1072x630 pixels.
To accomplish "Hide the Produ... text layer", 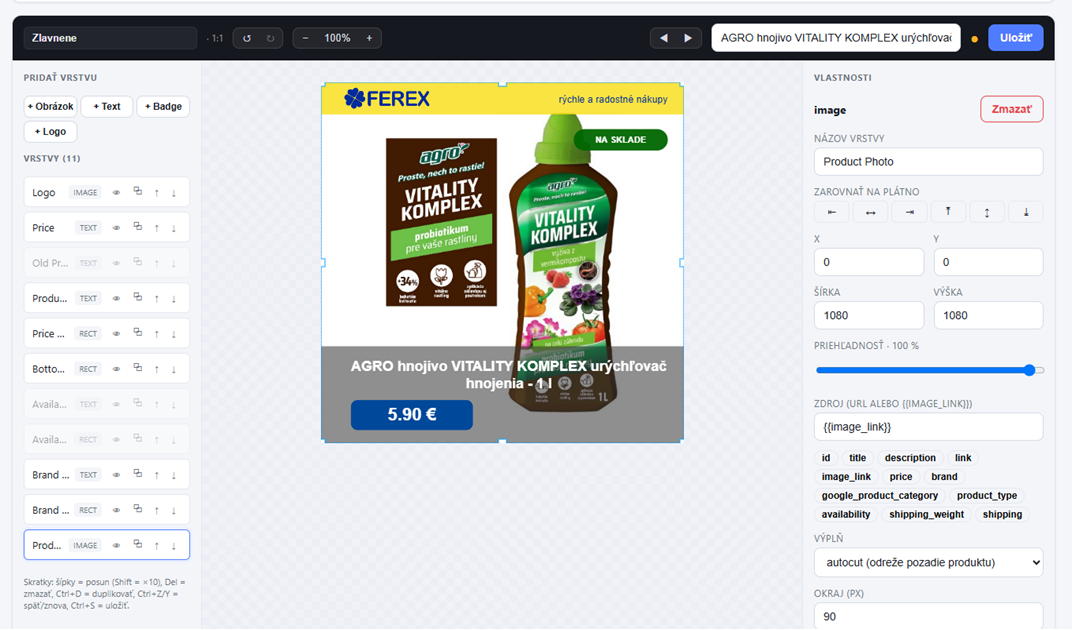I will tap(116, 298).
